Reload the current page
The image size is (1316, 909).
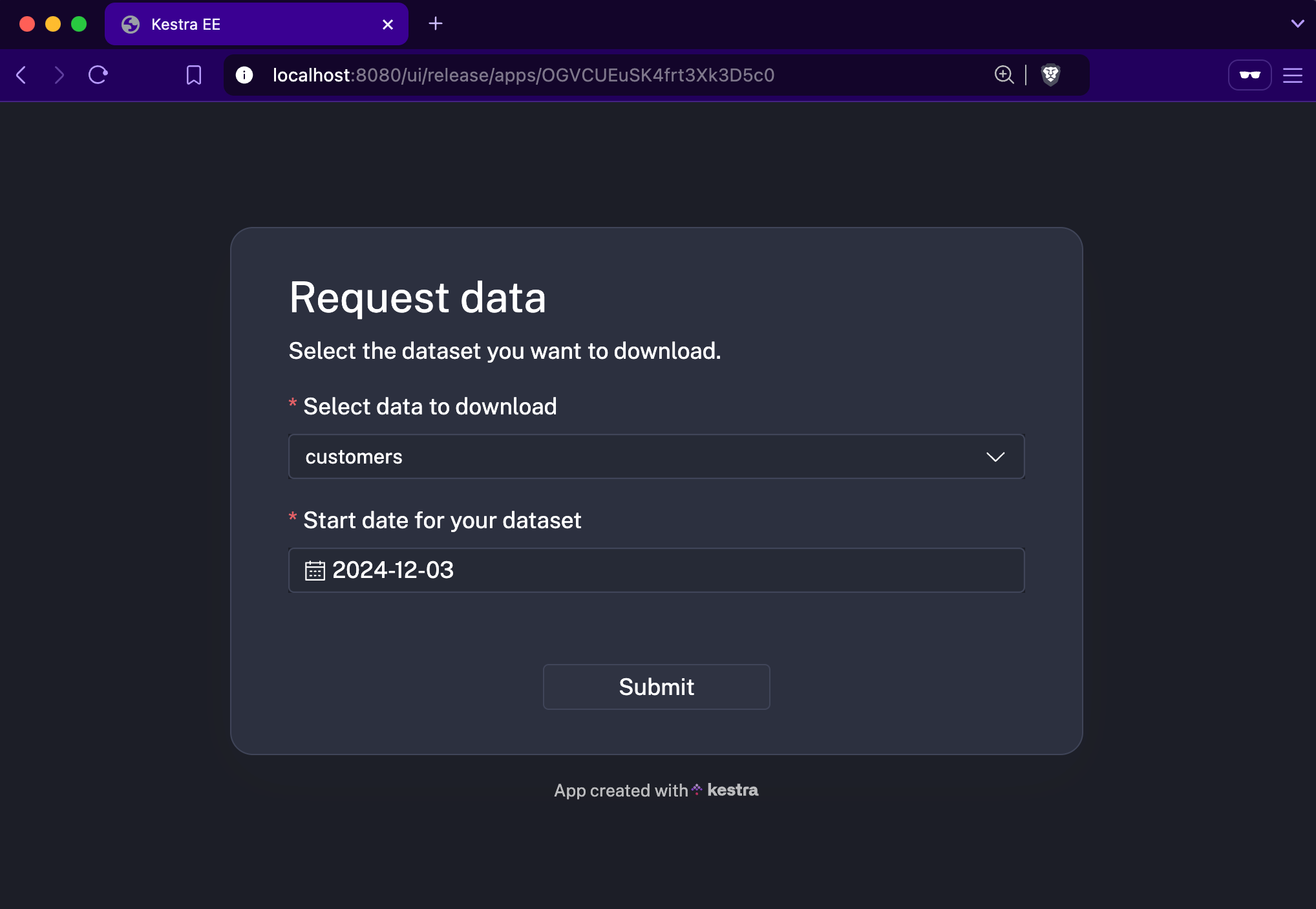pos(98,75)
